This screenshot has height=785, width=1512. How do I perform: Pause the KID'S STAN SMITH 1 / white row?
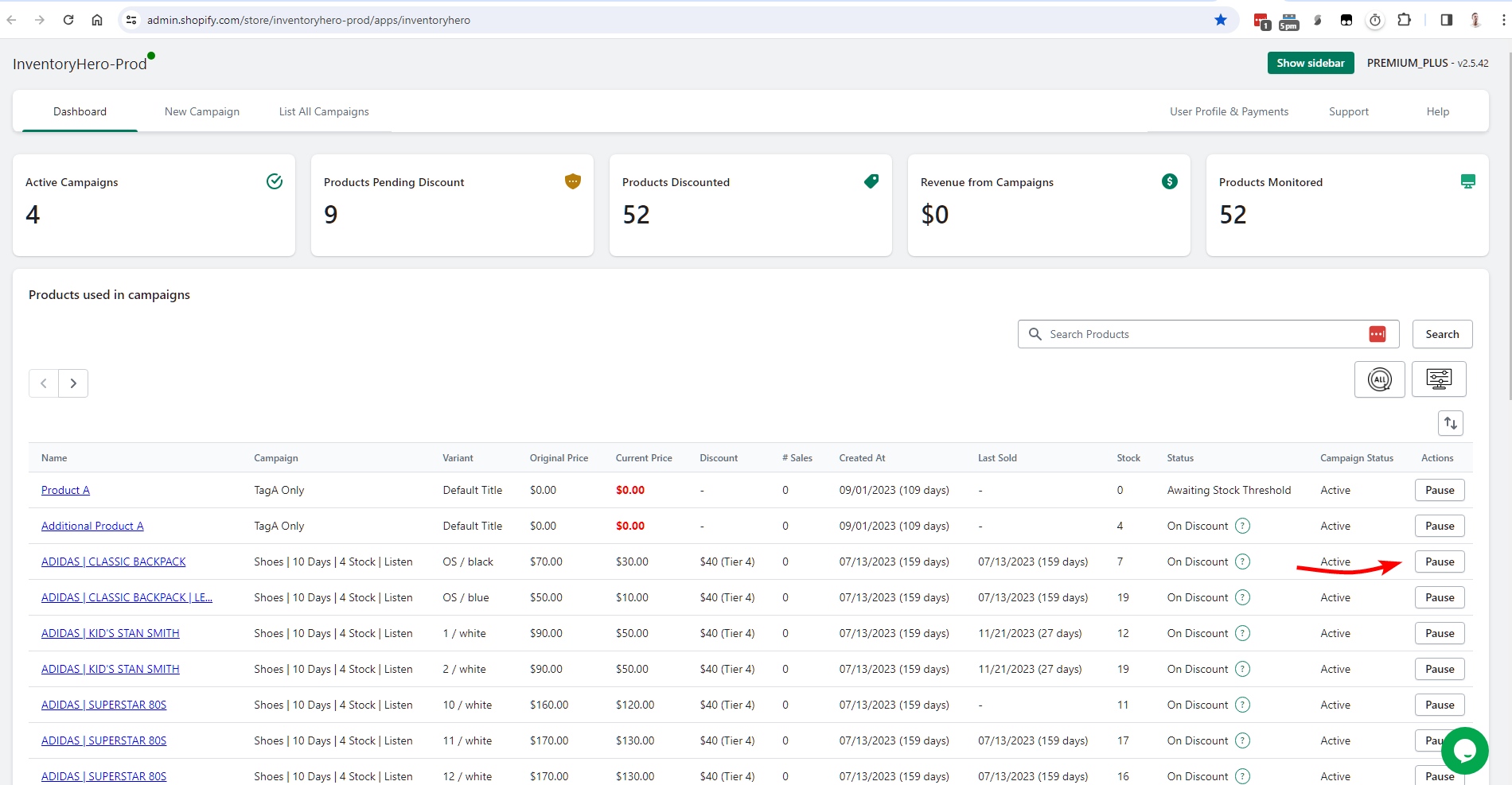click(x=1440, y=633)
